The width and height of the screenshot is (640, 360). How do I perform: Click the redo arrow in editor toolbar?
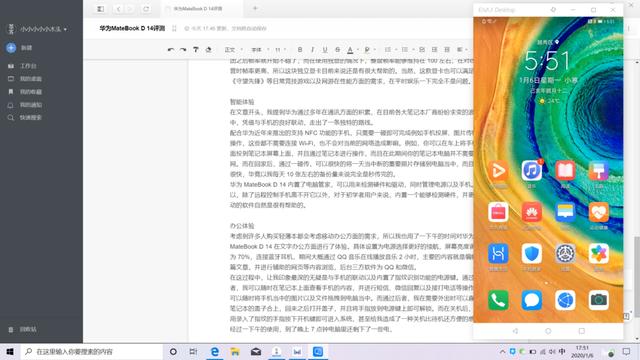183,49
